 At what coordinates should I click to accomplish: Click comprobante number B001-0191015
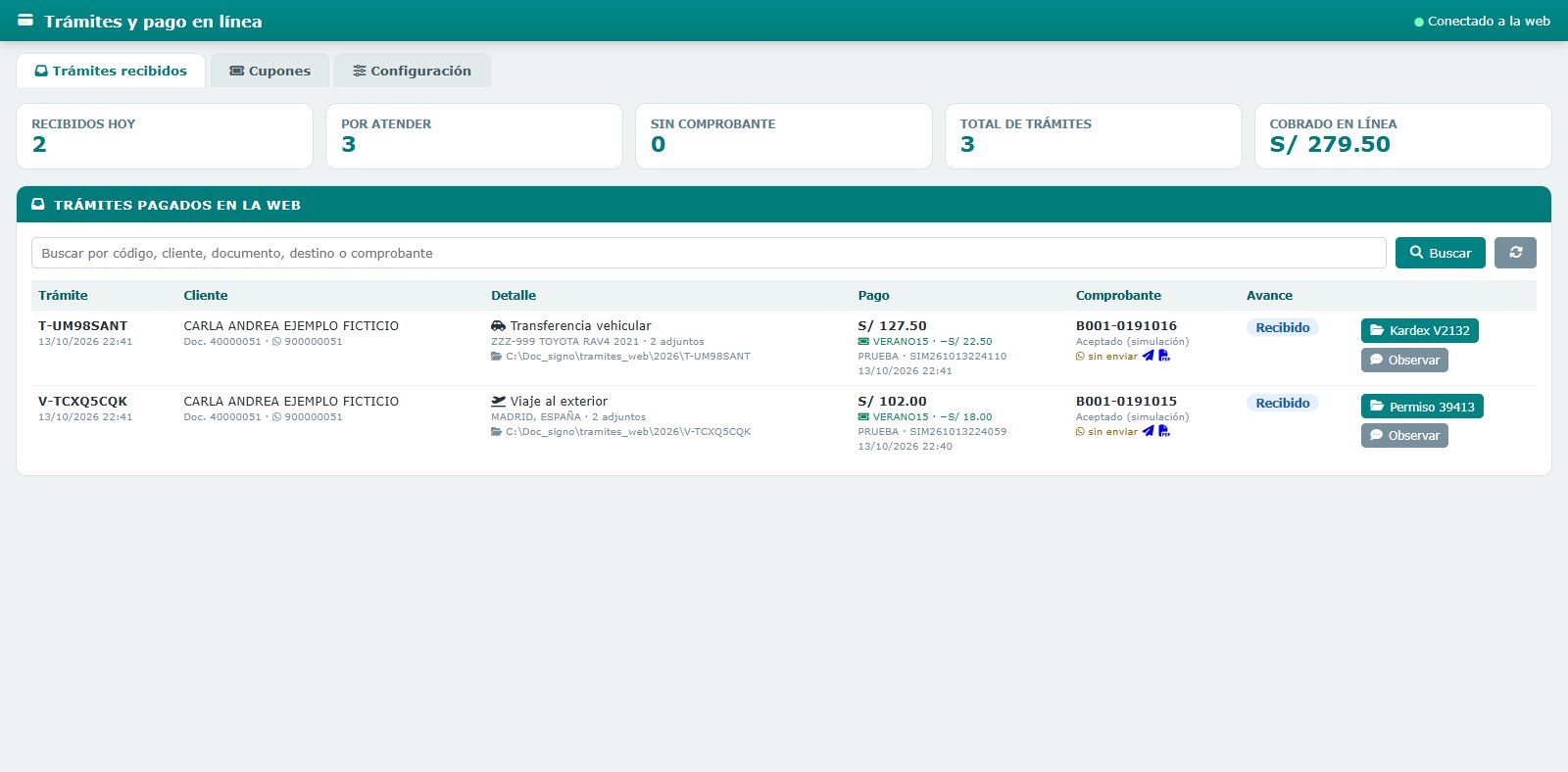(1126, 401)
